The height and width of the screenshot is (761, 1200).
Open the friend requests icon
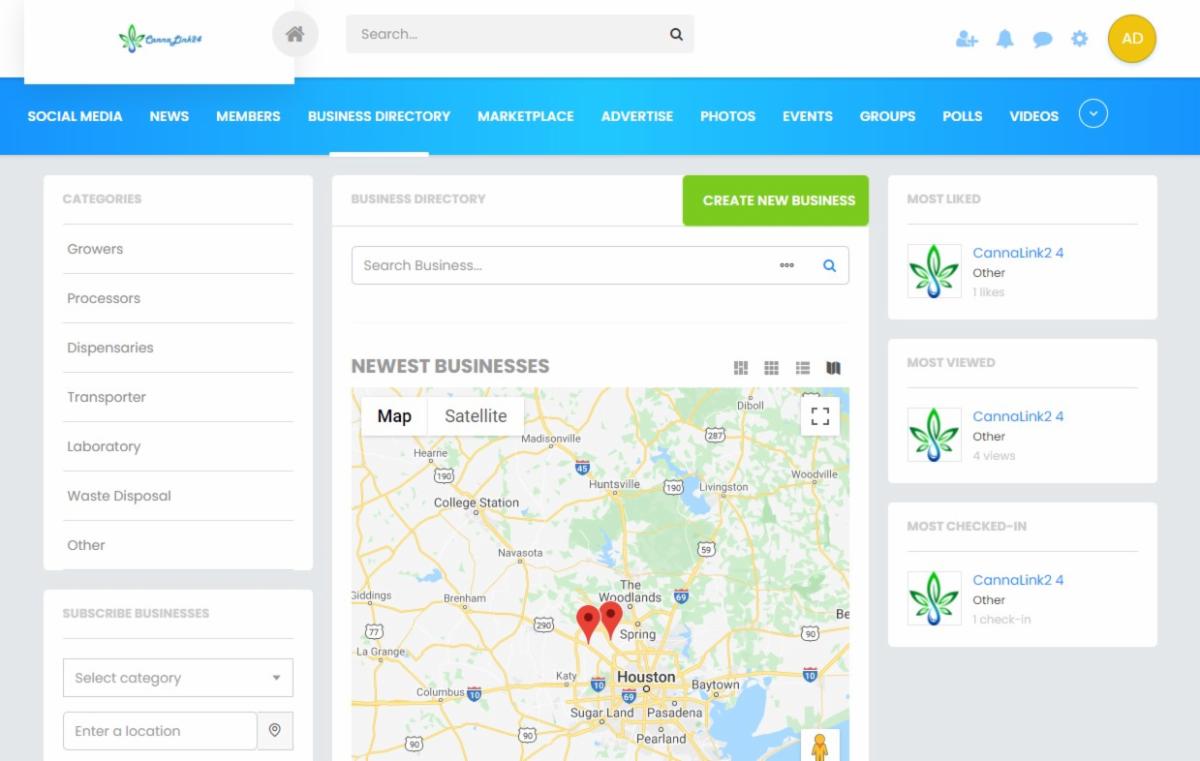click(x=966, y=39)
